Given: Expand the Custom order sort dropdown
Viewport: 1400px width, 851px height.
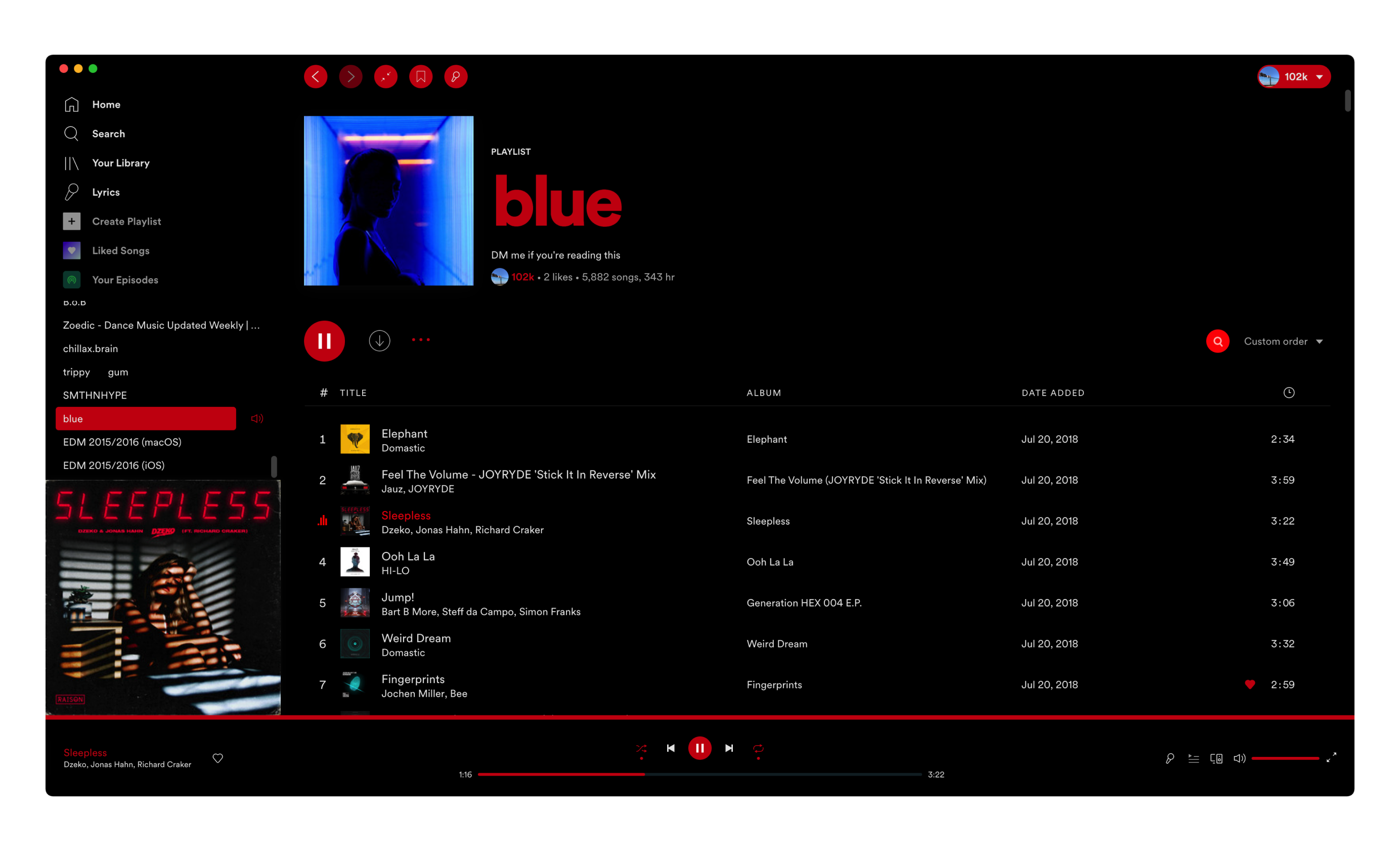Looking at the screenshot, I should (1283, 341).
